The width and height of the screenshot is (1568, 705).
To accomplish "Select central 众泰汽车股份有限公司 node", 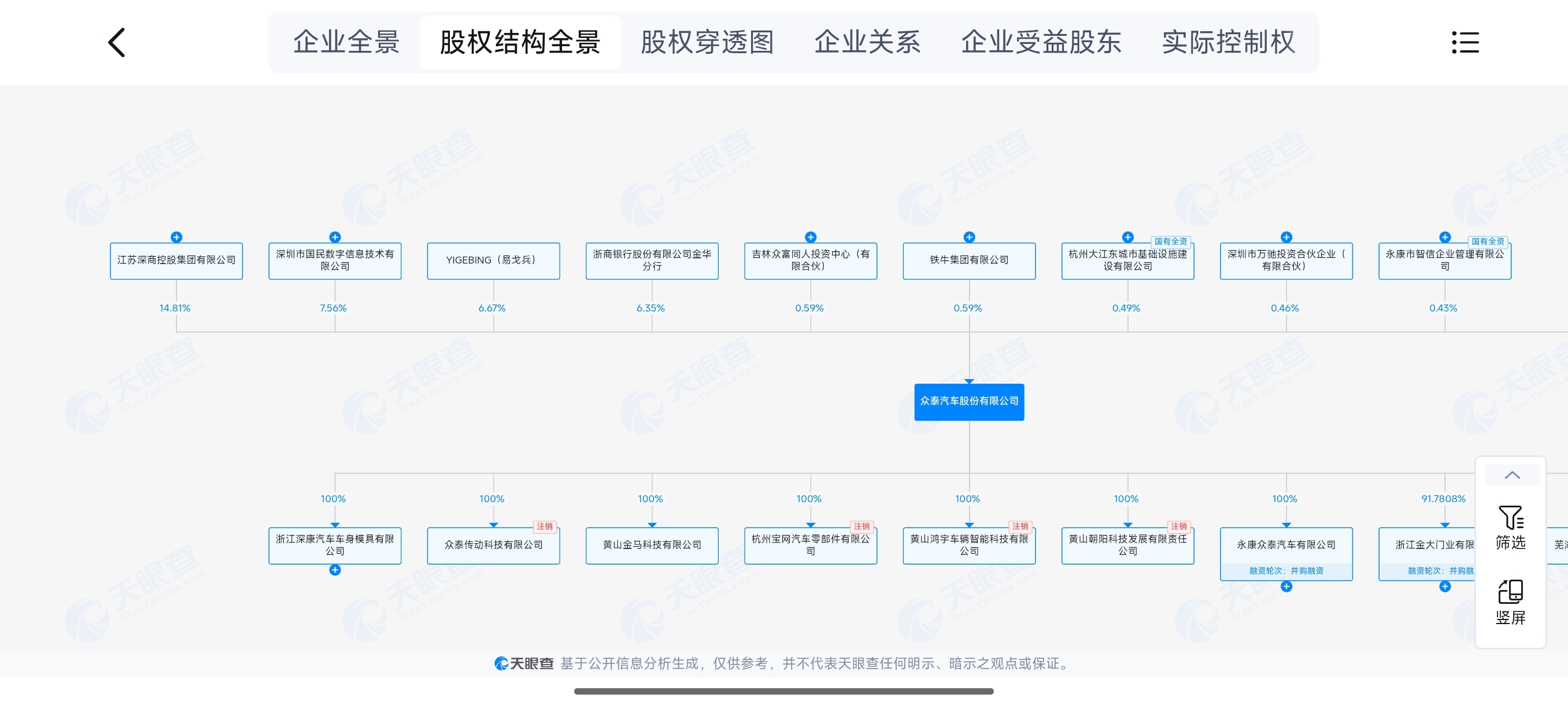I will 969,402.
